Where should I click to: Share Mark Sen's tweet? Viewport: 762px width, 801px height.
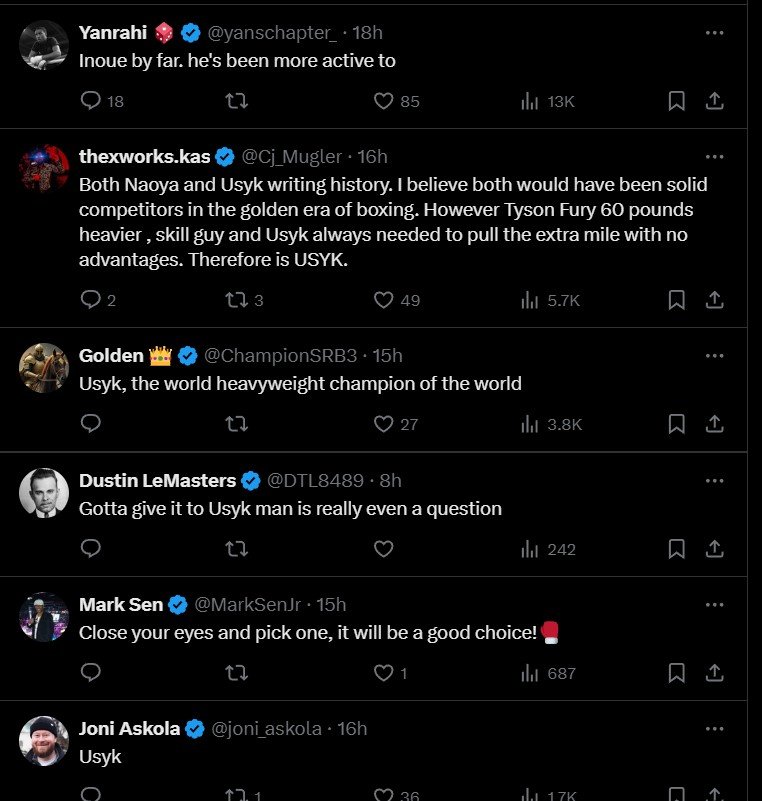coord(715,673)
